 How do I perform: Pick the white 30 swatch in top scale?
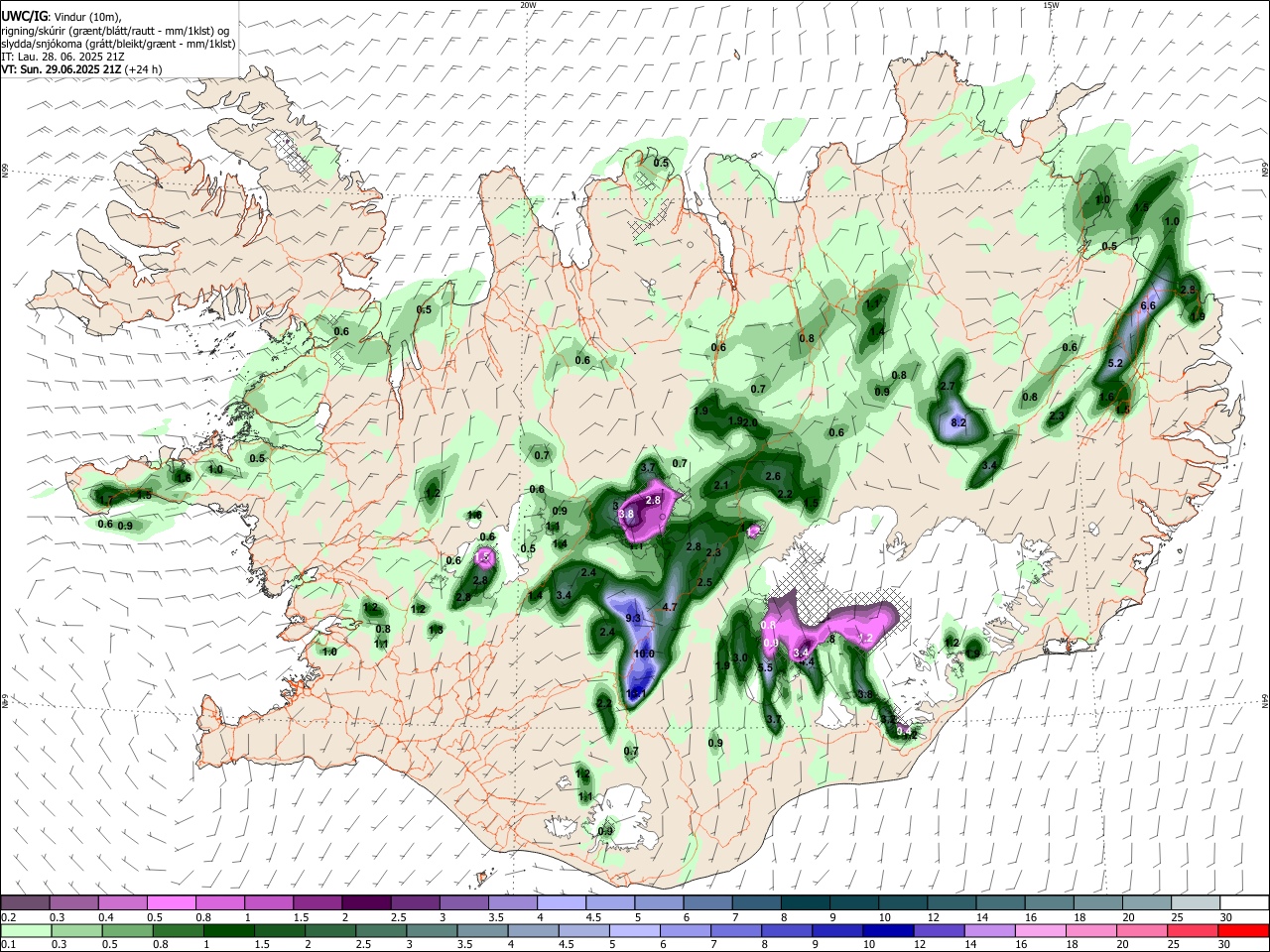[1244, 902]
